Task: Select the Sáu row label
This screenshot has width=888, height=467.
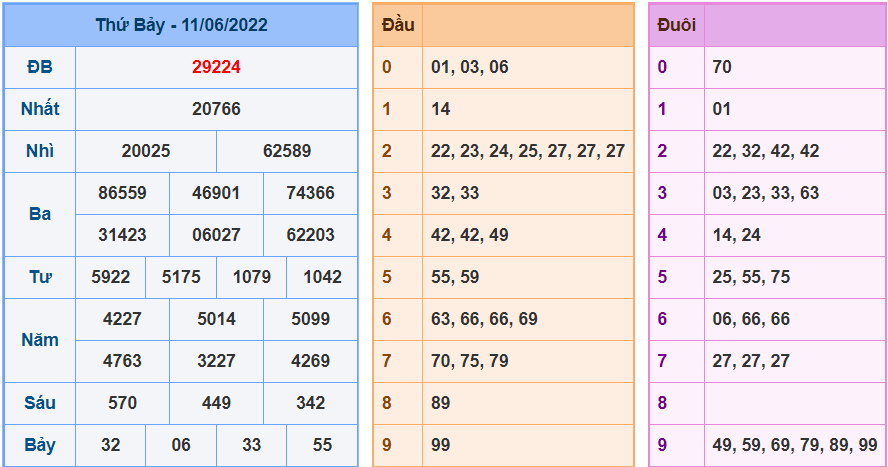Action: coord(40,402)
